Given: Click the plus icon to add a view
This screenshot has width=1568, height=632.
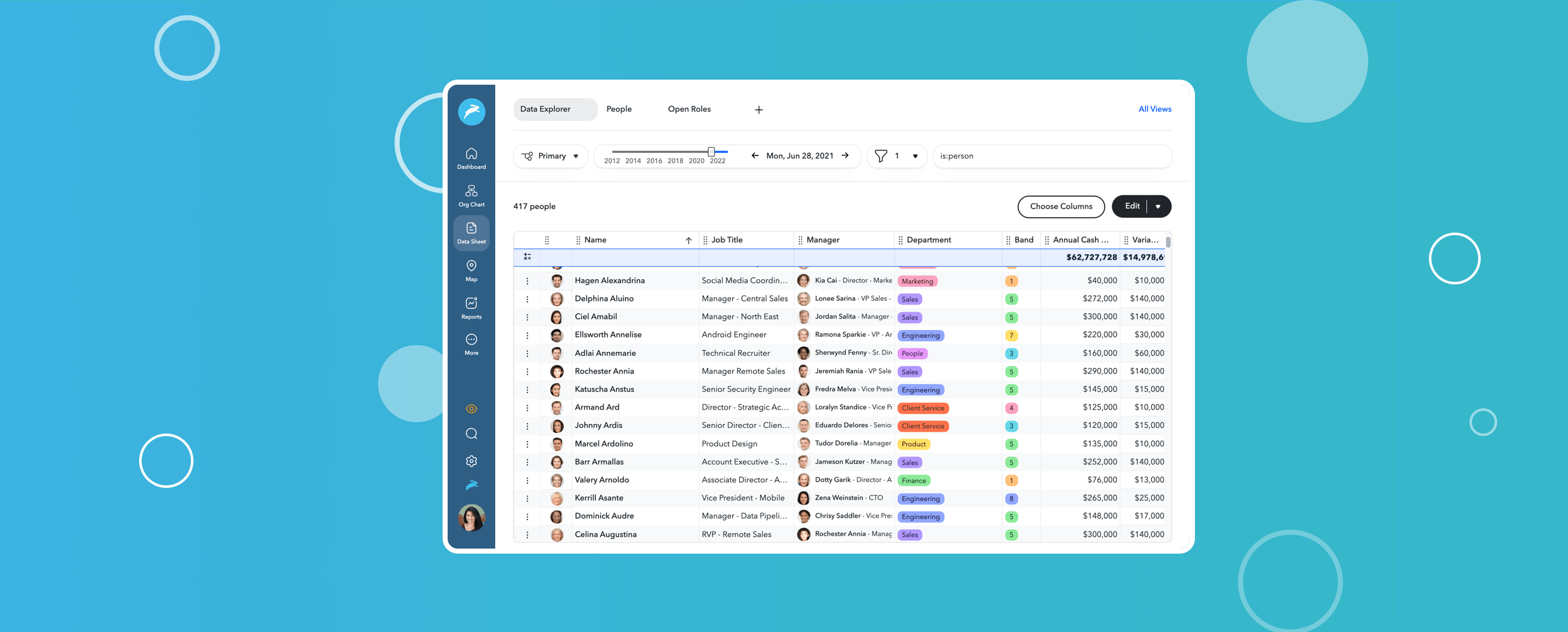Looking at the screenshot, I should click(x=759, y=110).
